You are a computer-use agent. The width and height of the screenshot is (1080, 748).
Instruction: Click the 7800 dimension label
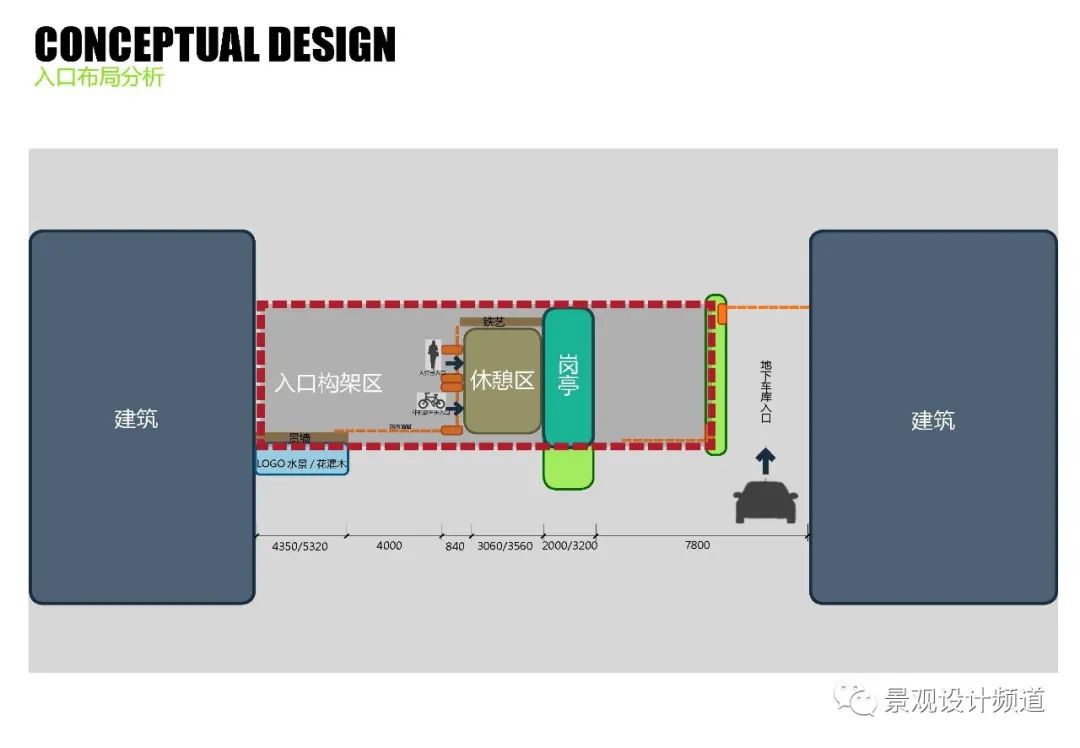[697, 545]
